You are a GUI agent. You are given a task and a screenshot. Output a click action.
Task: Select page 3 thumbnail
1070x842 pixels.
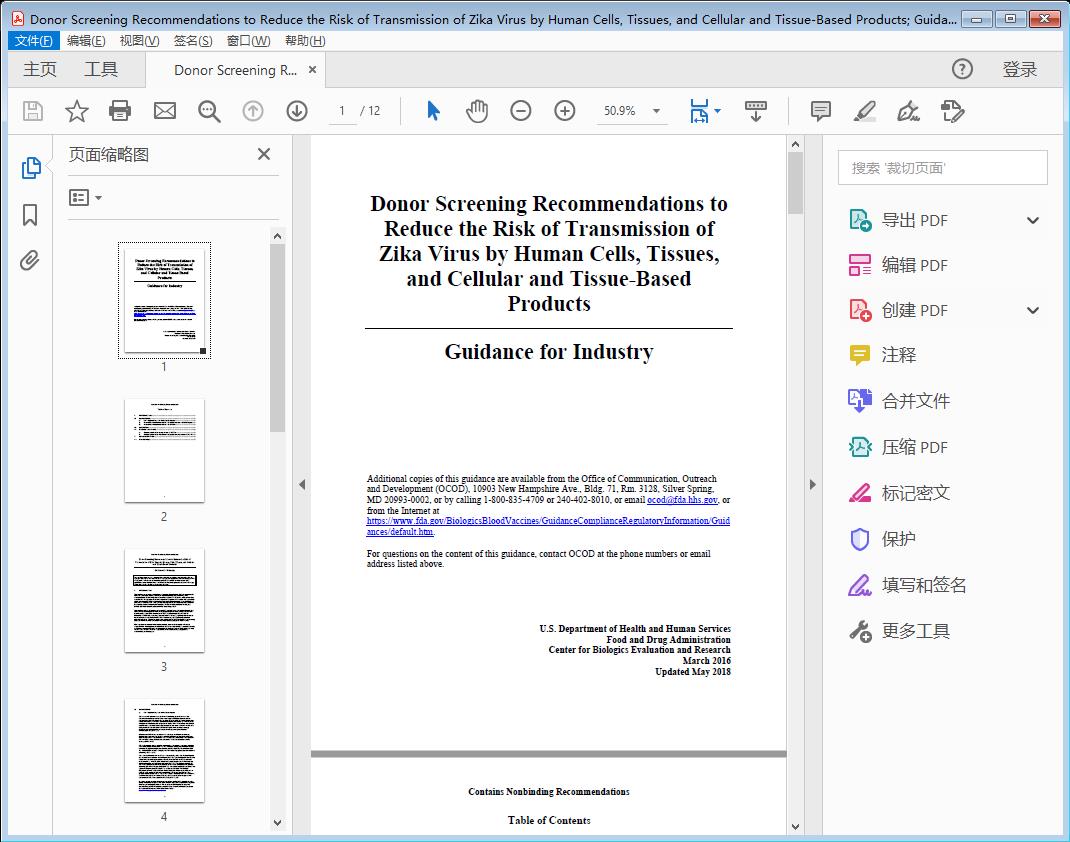click(x=164, y=600)
